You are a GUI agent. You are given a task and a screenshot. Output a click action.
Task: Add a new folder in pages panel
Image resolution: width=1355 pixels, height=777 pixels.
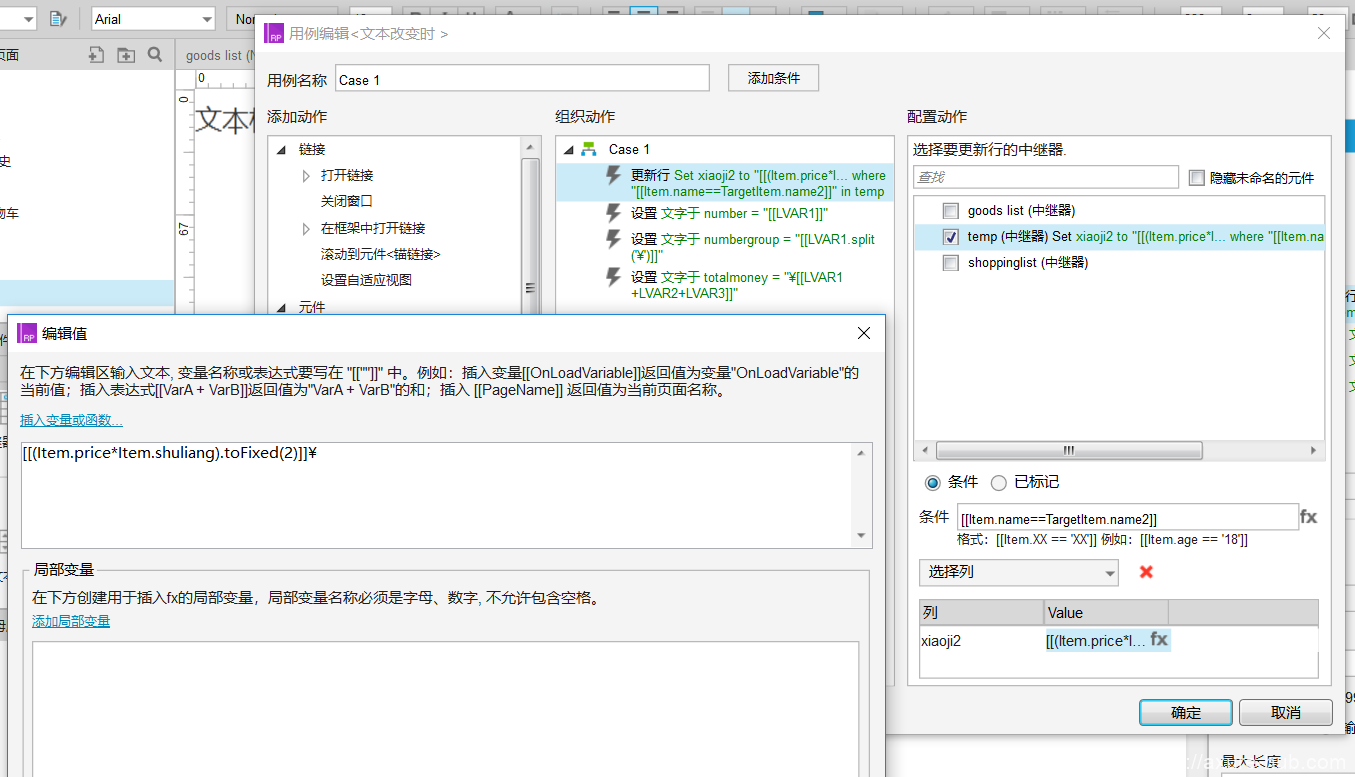pyautogui.click(x=126, y=55)
